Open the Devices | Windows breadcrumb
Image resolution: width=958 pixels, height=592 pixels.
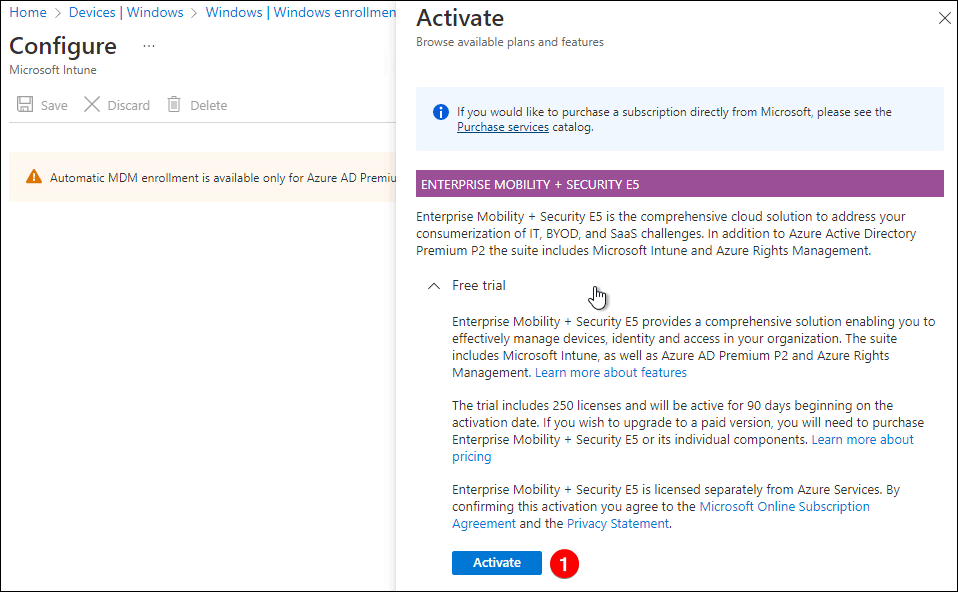click(x=126, y=12)
